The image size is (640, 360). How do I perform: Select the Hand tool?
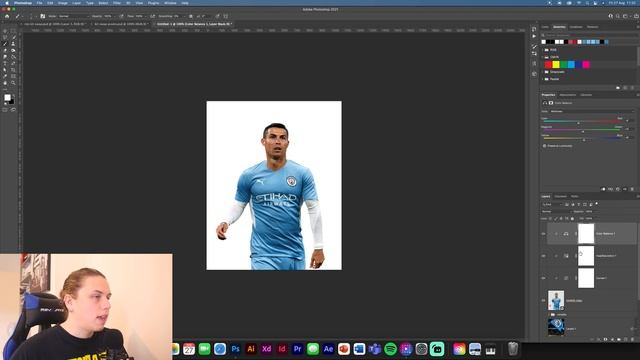click(5, 83)
